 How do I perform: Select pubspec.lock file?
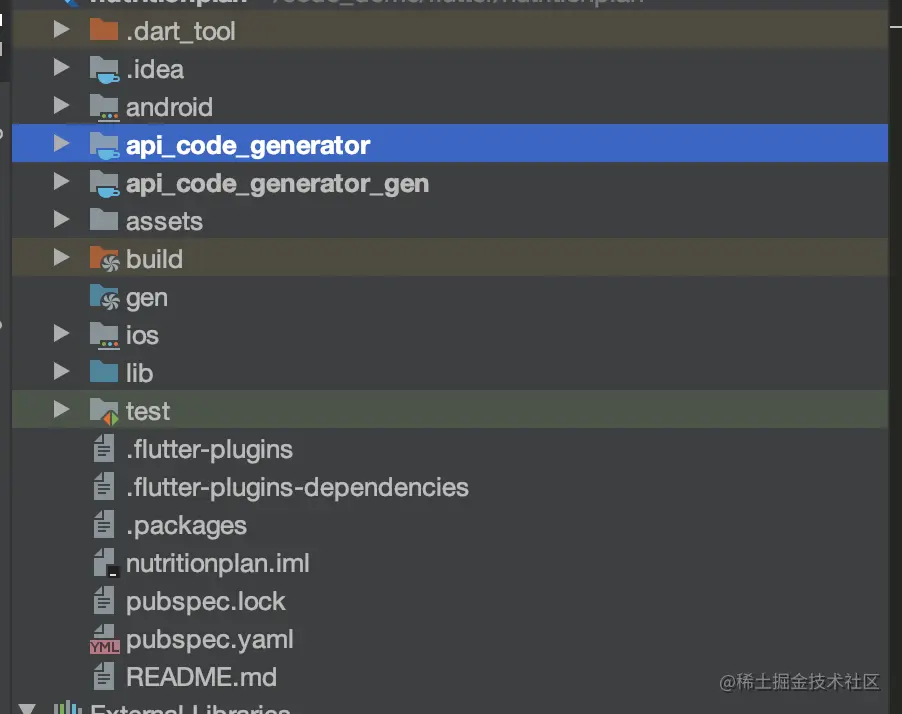[x=205, y=602]
